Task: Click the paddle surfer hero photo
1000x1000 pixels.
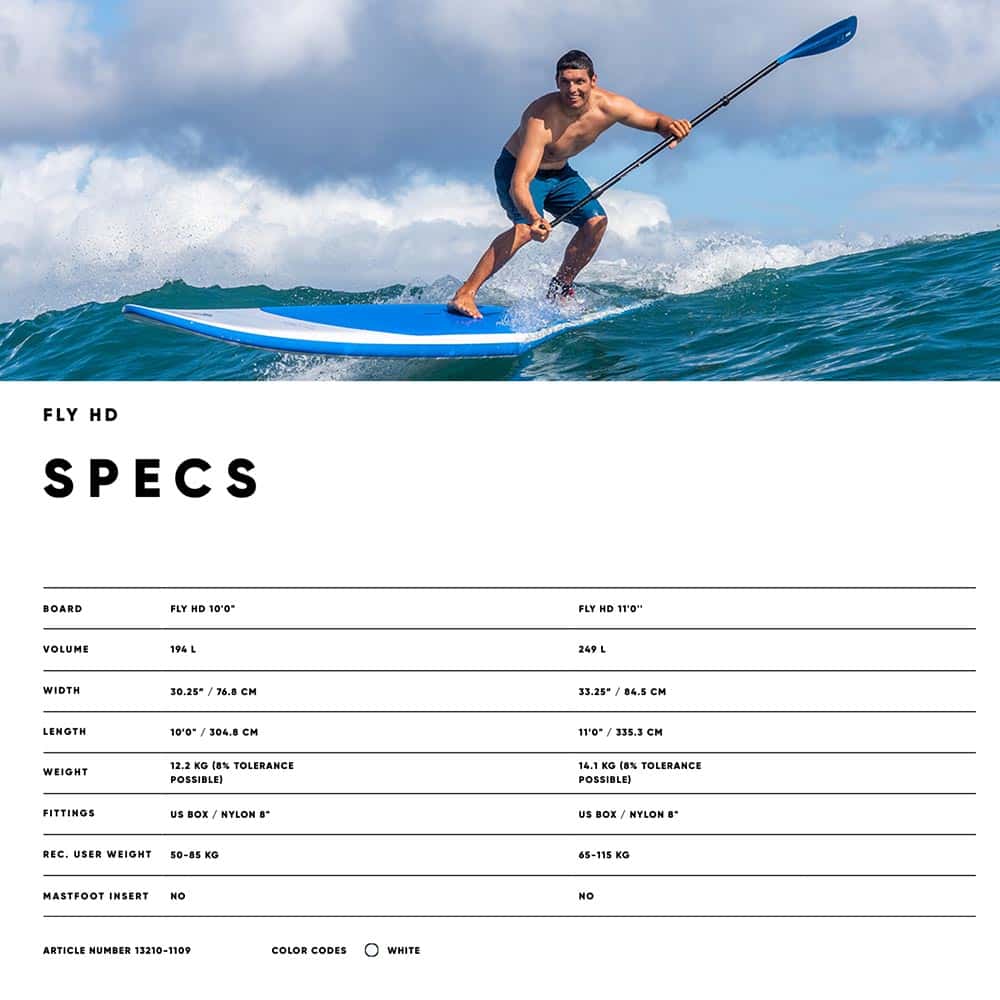Action: [500, 190]
